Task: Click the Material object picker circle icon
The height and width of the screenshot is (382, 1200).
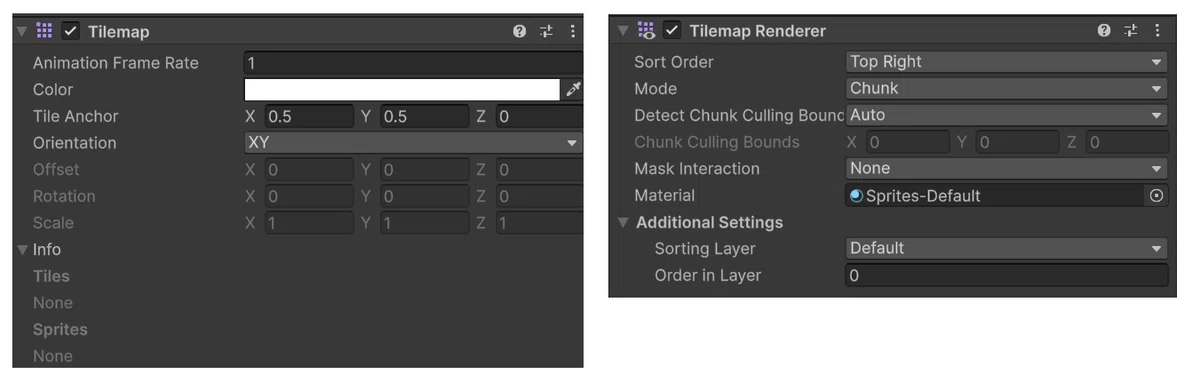Action: pyautogui.click(x=1157, y=196)
